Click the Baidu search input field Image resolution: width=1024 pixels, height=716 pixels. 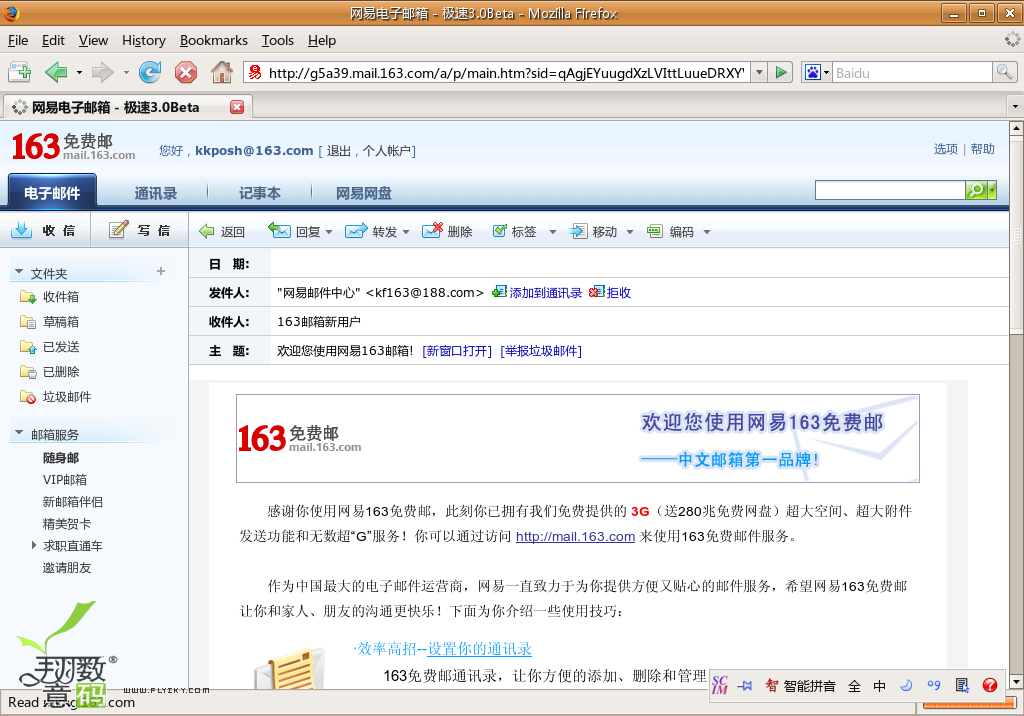point(911,73)
